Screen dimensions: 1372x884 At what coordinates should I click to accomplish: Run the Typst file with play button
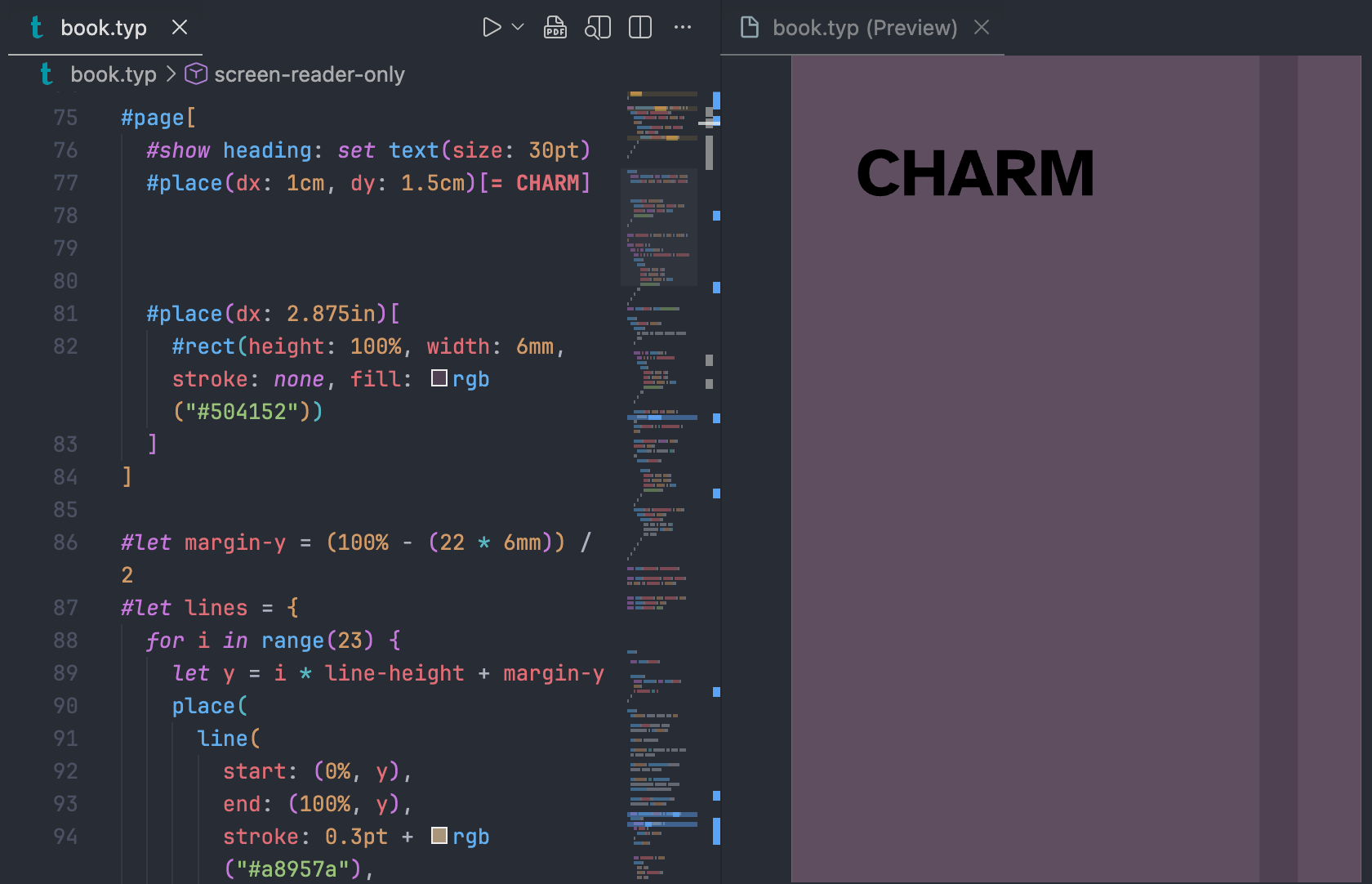[492, 28]
